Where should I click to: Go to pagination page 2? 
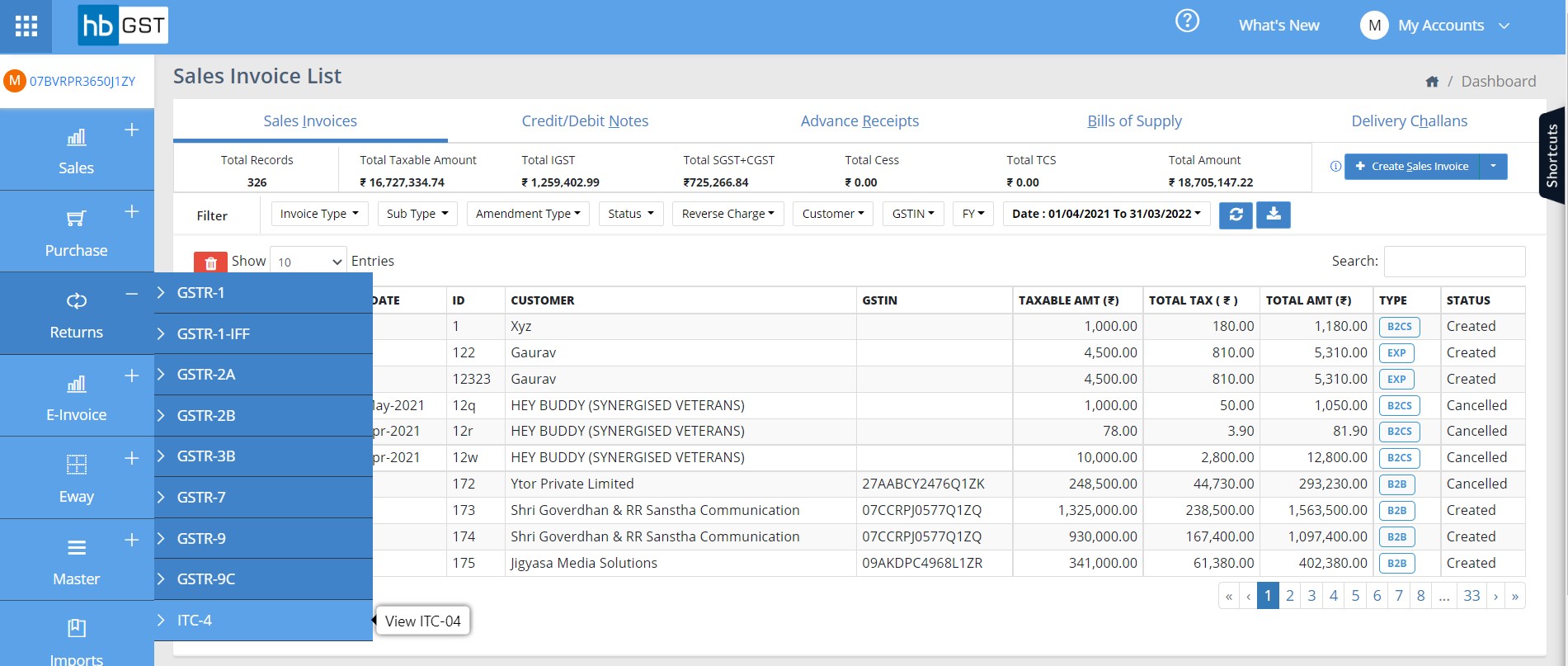tap(1290, 596)
